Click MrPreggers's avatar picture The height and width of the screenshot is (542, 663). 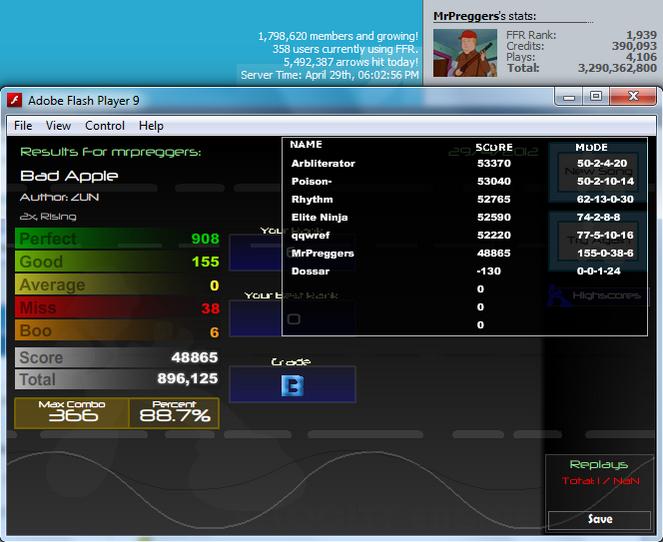point(465,53)
